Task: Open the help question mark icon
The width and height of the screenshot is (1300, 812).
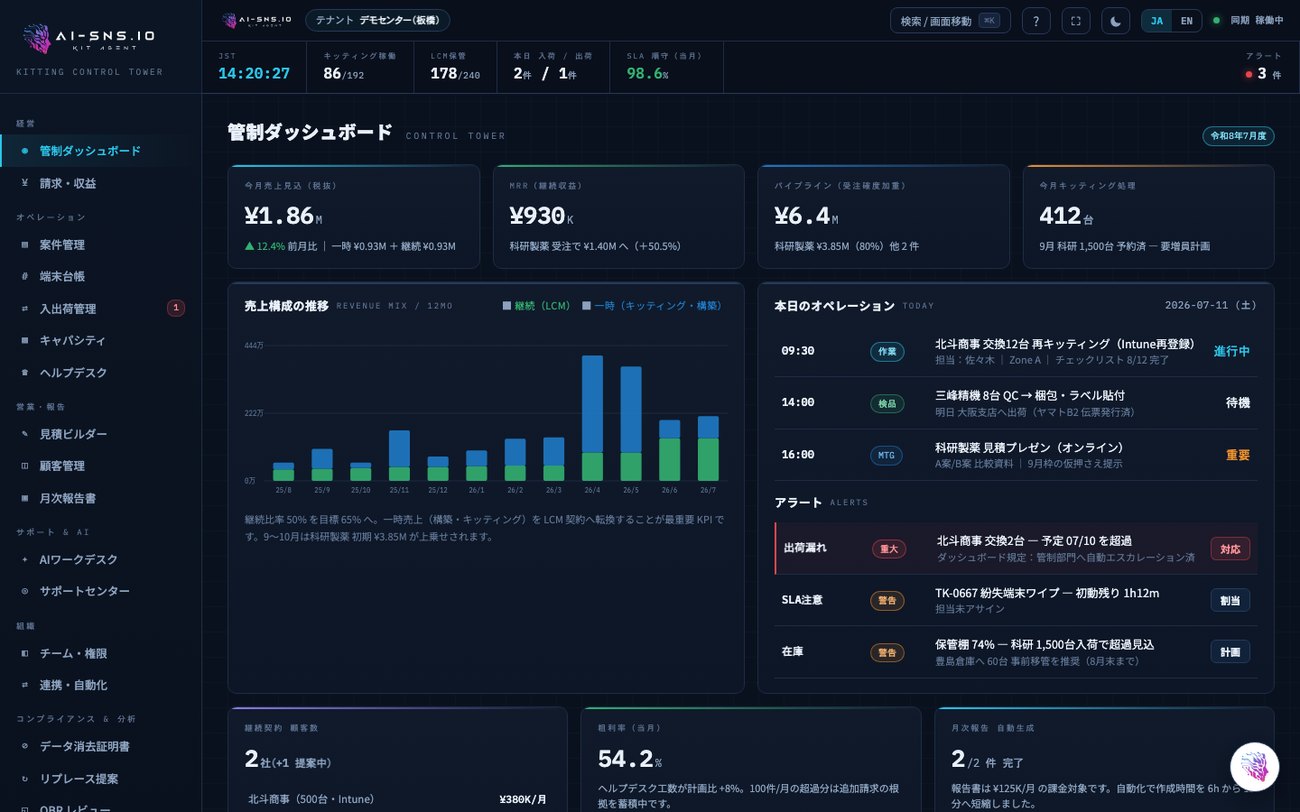Action: pyautogui.click(x=1036, y=20)
